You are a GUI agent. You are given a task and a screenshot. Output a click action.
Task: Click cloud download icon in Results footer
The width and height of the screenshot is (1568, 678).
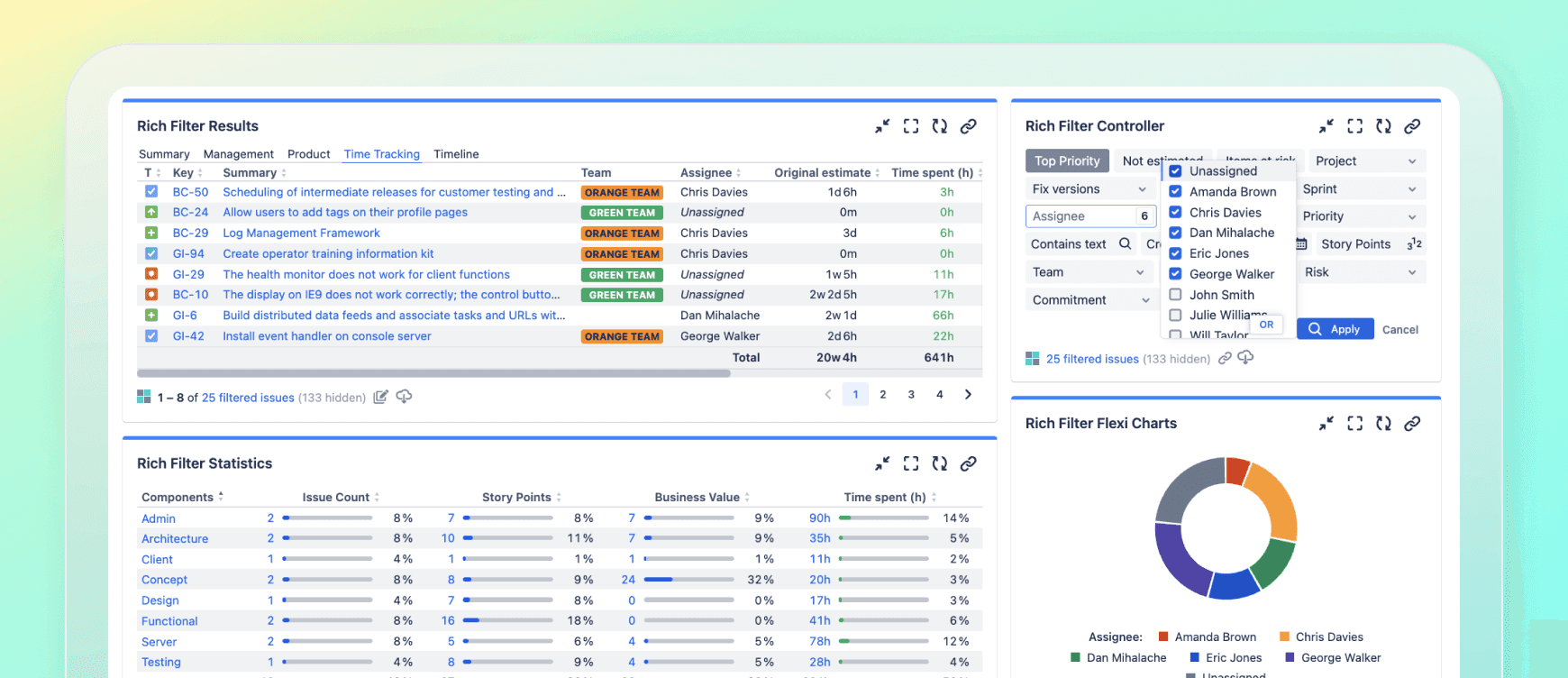click(404, 397)
